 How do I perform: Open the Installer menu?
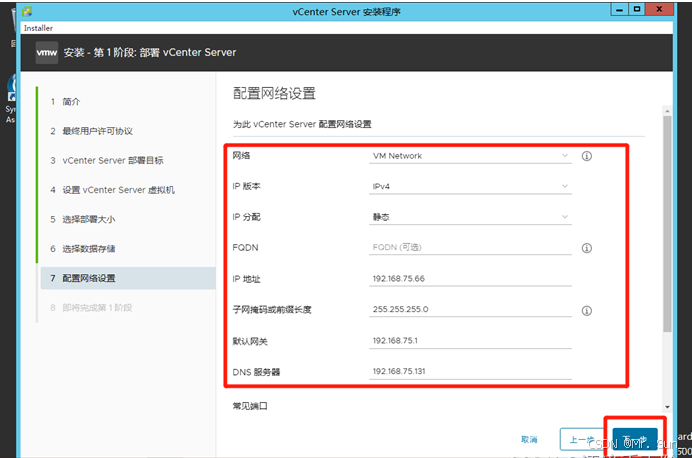(x=38, y=28)
